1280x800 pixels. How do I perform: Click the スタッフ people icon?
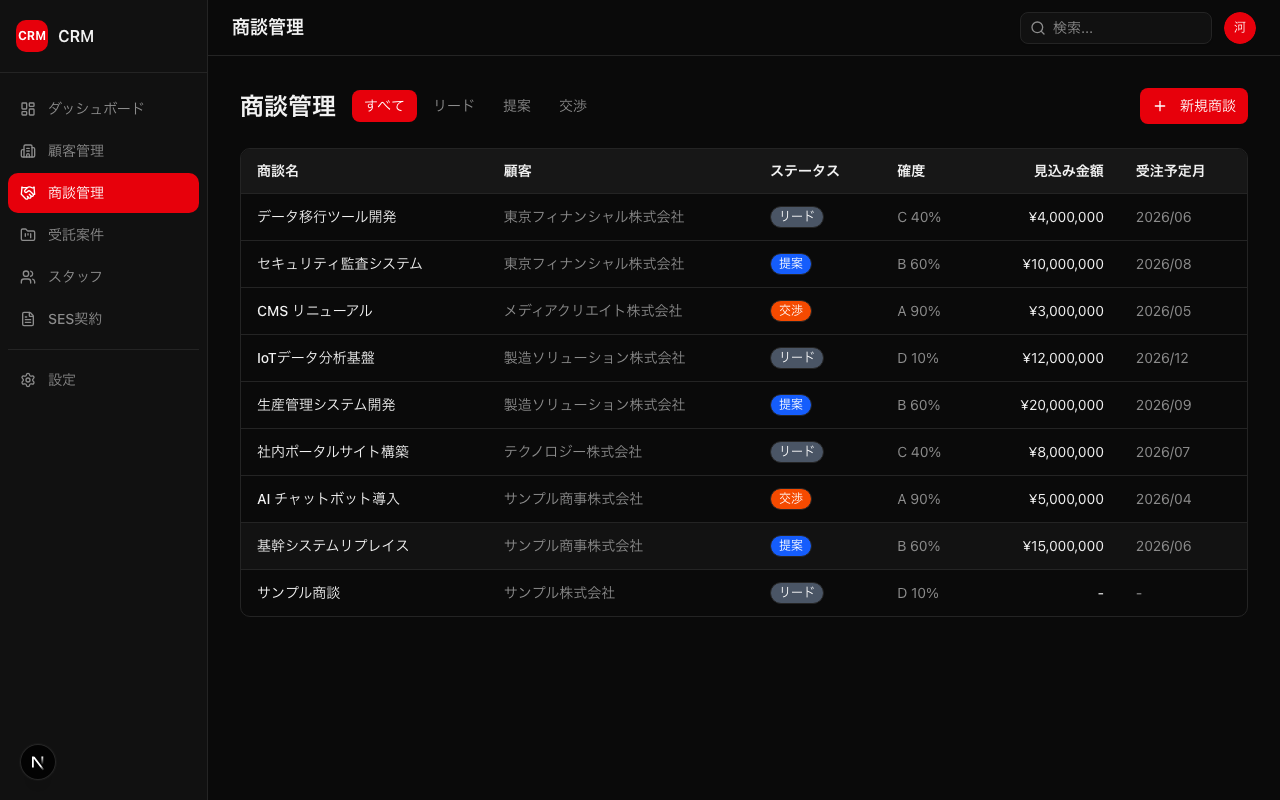point(28,277)
